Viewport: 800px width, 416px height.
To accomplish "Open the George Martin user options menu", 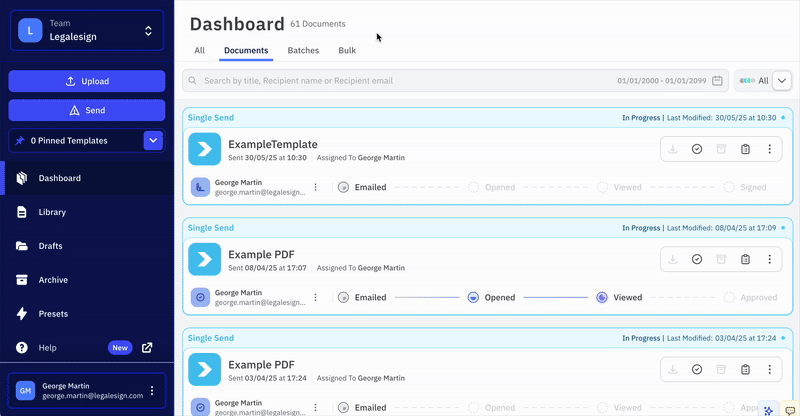I will point(152,390).
